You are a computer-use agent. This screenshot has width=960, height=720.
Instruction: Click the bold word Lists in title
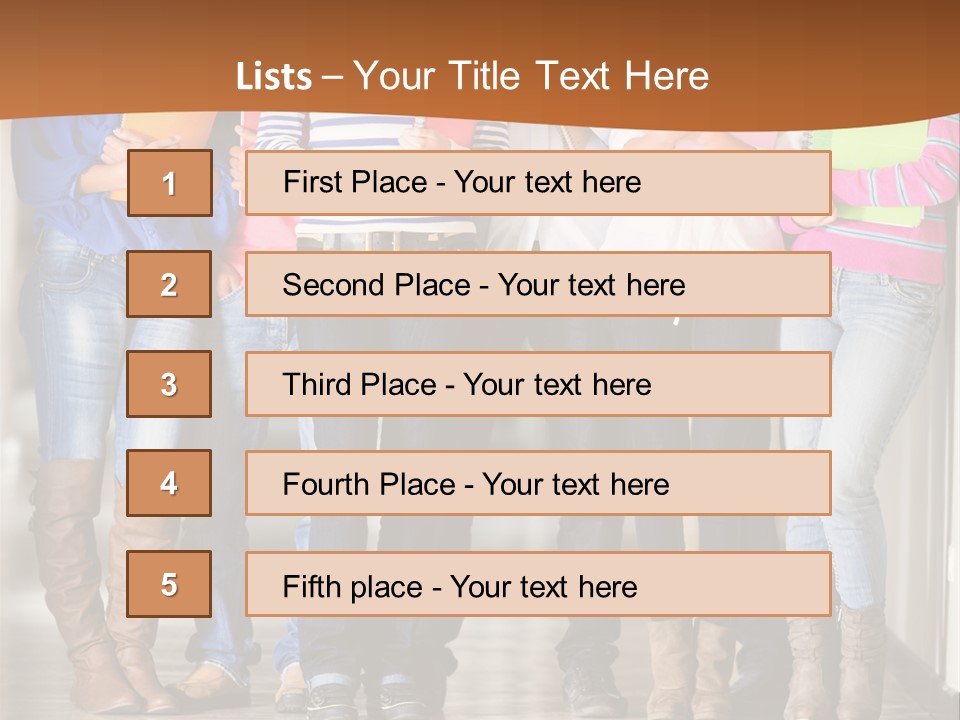click(274, 77)
